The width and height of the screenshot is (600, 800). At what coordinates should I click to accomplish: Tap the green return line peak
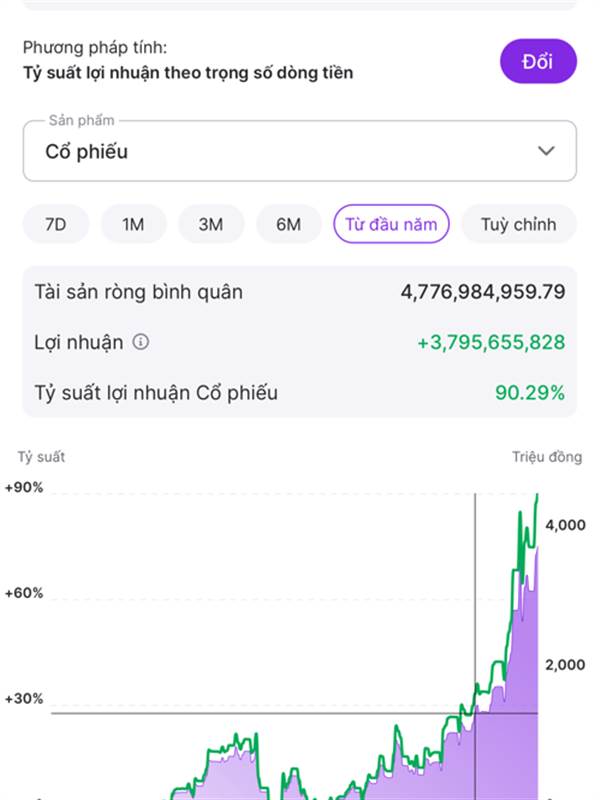pyautogui.click(x=537, y=497)
